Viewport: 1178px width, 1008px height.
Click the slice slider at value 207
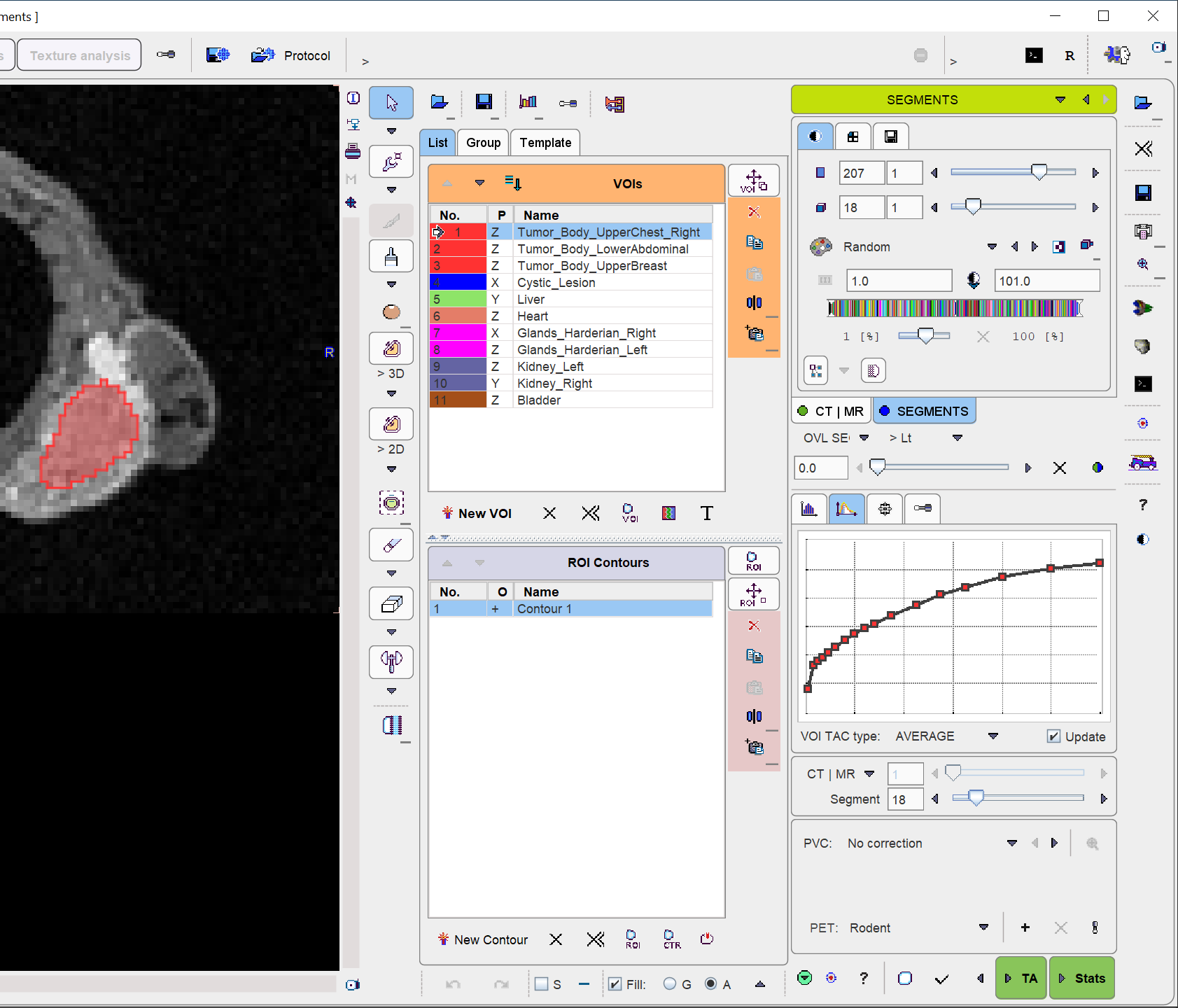[1039, 172]
